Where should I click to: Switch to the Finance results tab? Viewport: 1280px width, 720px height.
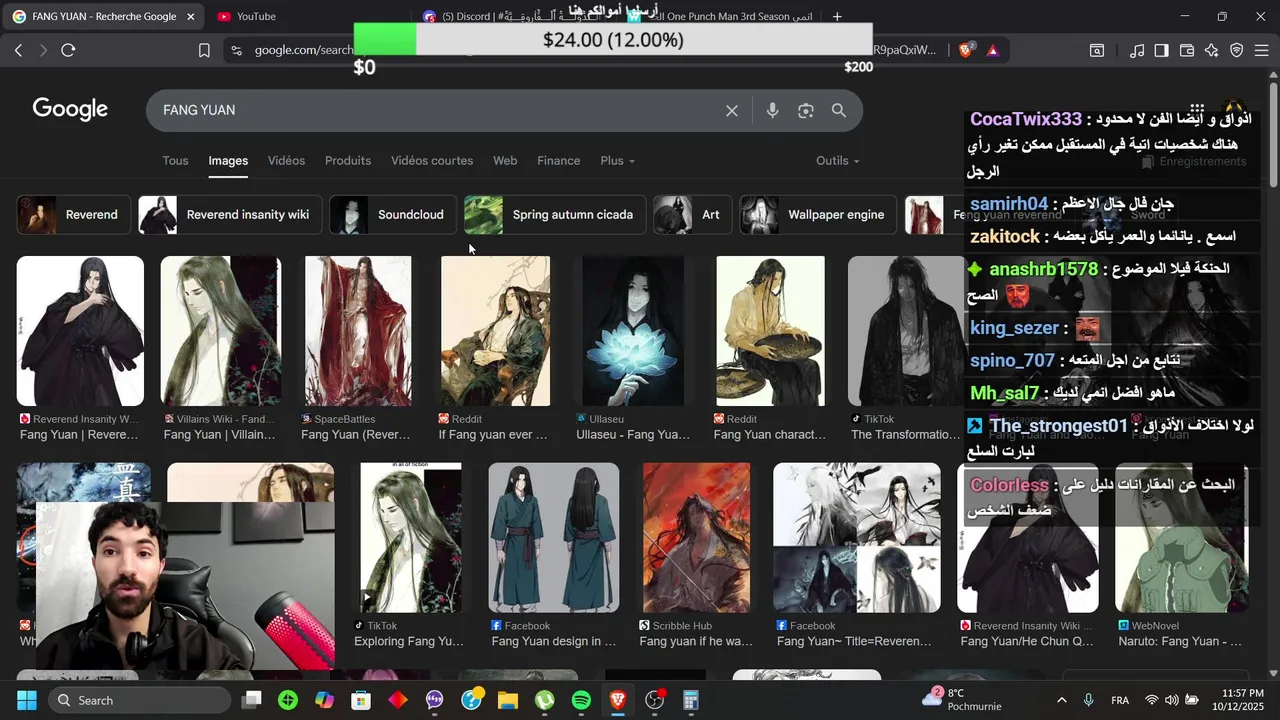point(559,161)
